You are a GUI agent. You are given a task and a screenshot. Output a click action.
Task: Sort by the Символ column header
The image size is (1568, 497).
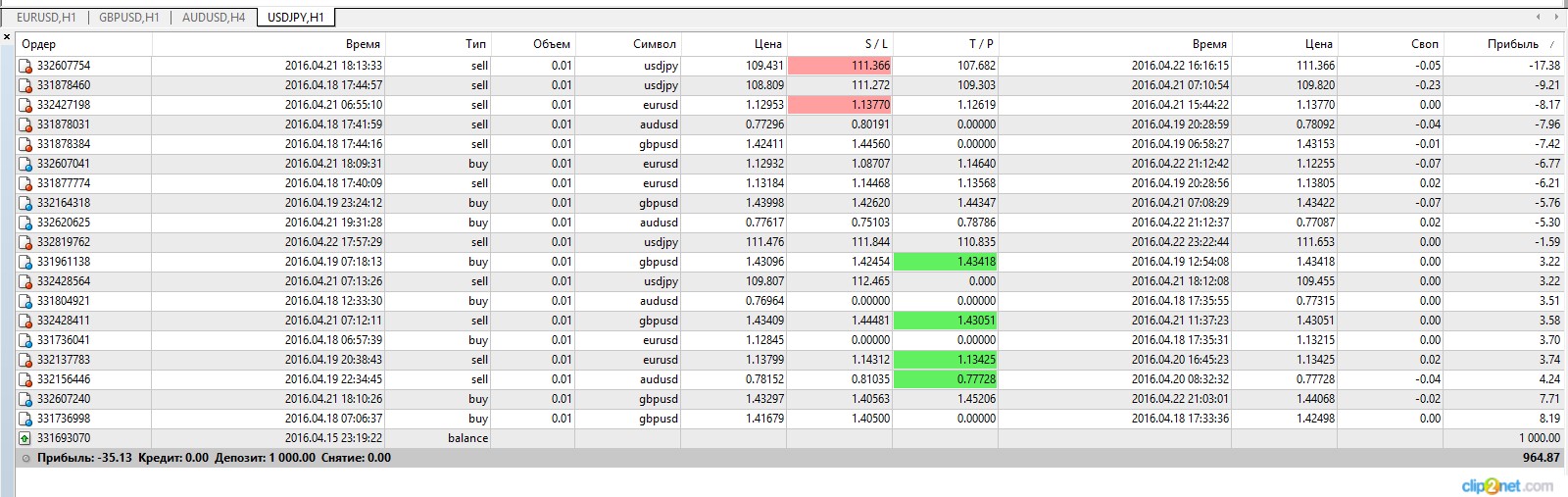pyautogui.click(x=628, y=44)
